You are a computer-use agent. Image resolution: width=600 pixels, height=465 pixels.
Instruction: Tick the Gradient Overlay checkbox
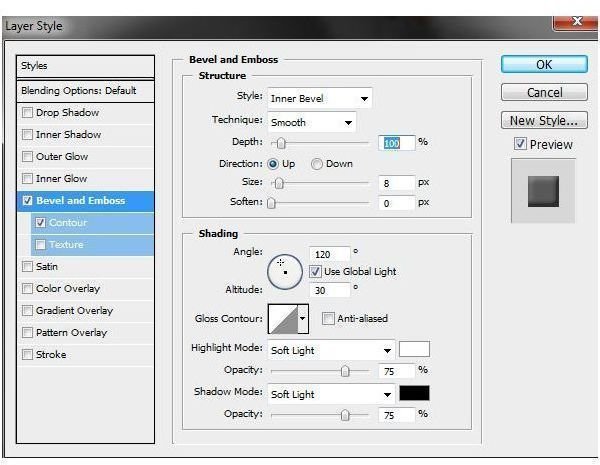(x=27, y=310)
